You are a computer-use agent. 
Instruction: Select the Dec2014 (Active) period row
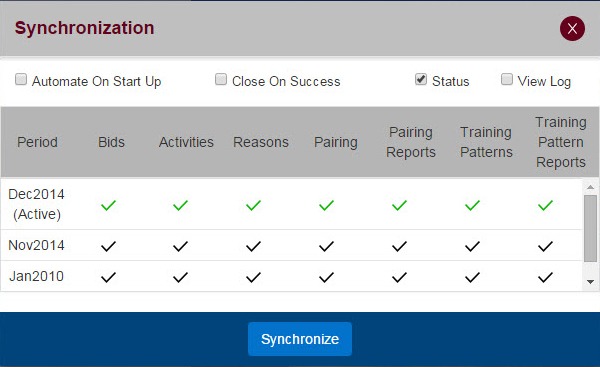tap(292, 204)
